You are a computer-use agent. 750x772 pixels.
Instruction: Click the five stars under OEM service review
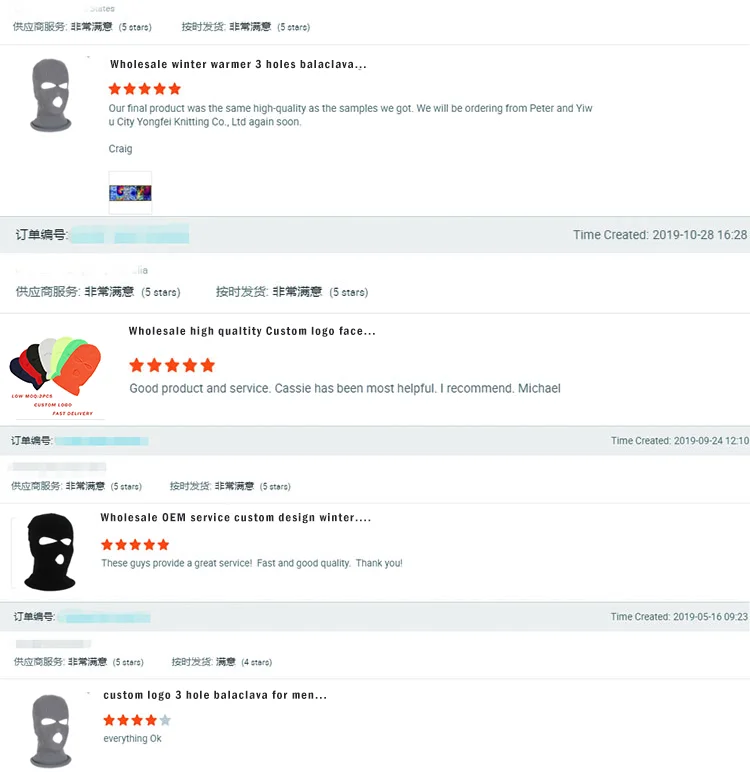coord(135,545)
